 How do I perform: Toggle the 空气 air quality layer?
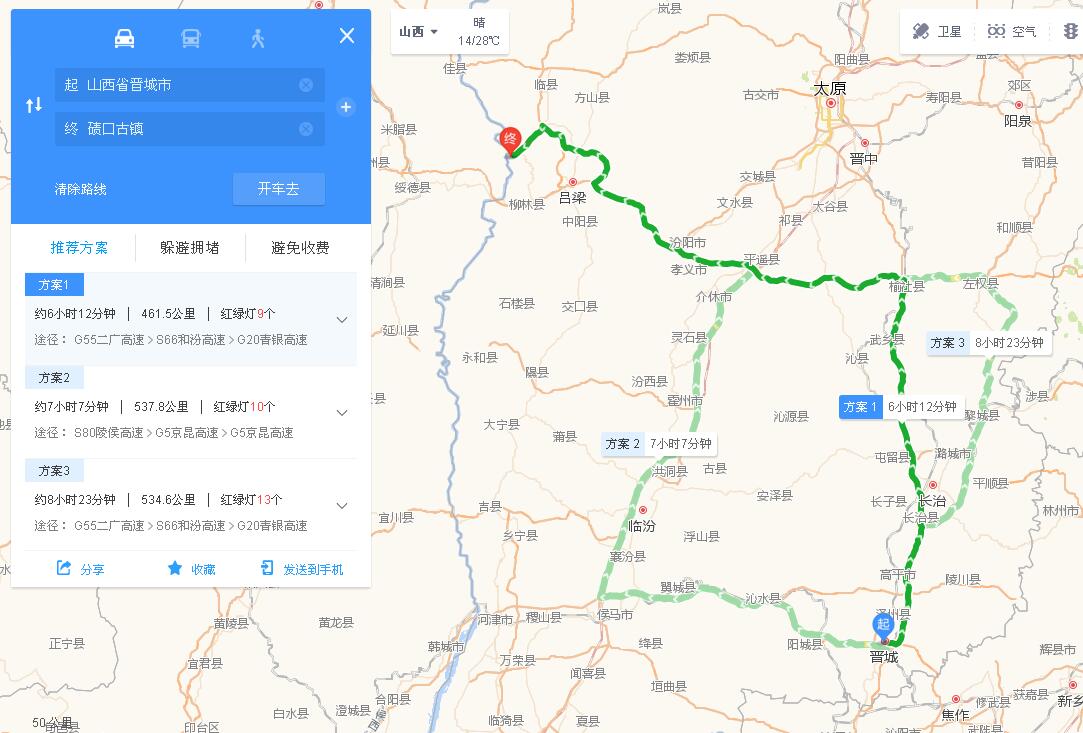pyautogui.click(x=1012, y=31)
